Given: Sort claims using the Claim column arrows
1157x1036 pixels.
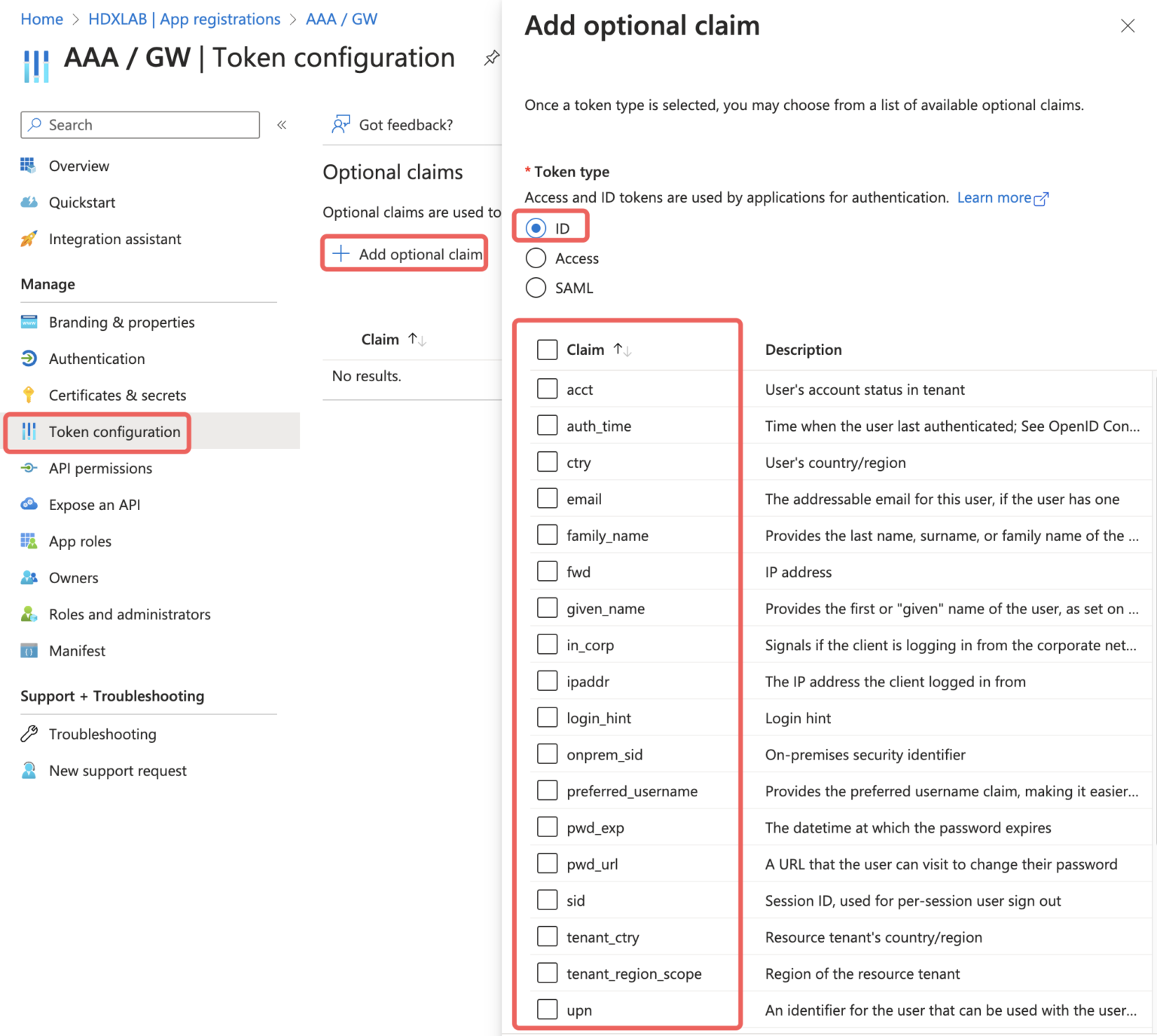Looking at the screenshot, I should 623,349.
